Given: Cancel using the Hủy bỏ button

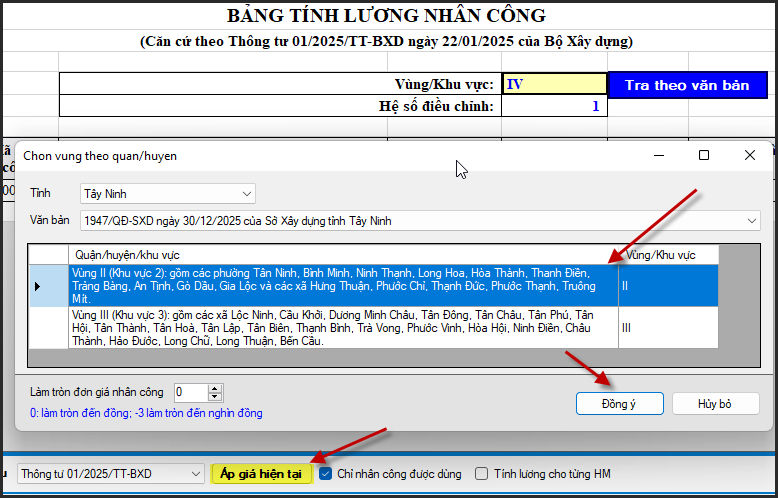Looking at the screenshot, I should (x=715, y=404).
